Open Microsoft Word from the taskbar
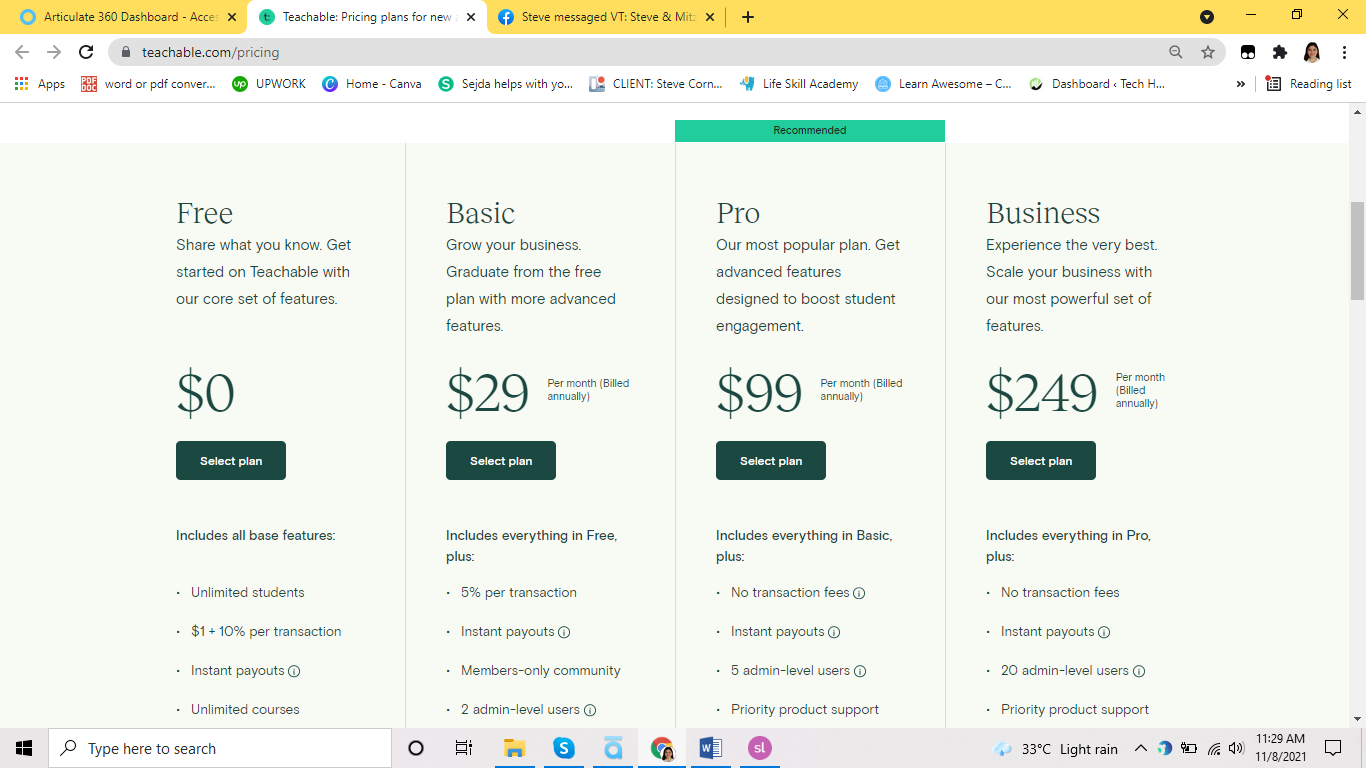 coord(711,748)
